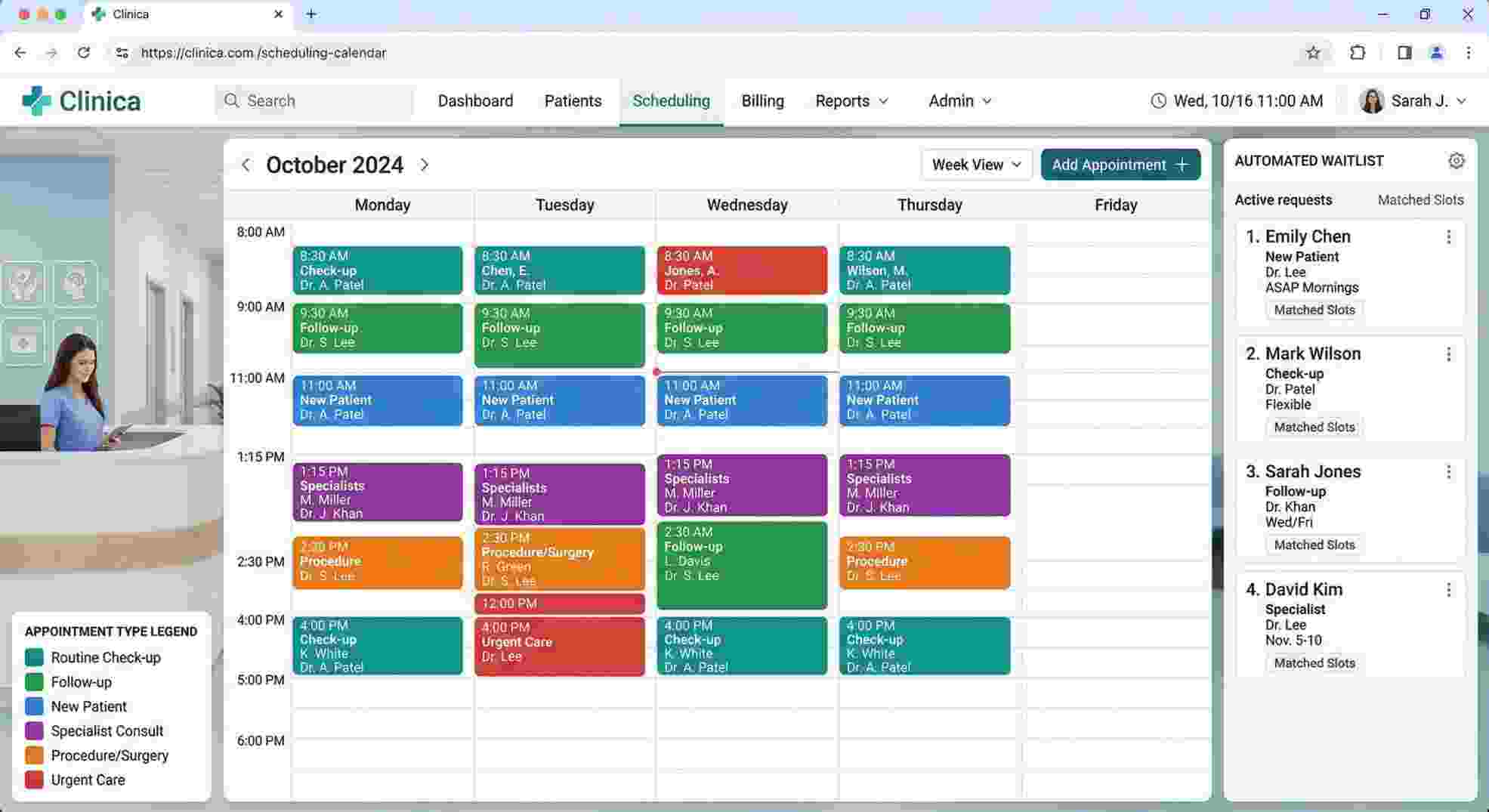Bookmark the page using the star icon
Image resolution: width=1489 pixels, height=812 pixels.
coord(1313,53)
